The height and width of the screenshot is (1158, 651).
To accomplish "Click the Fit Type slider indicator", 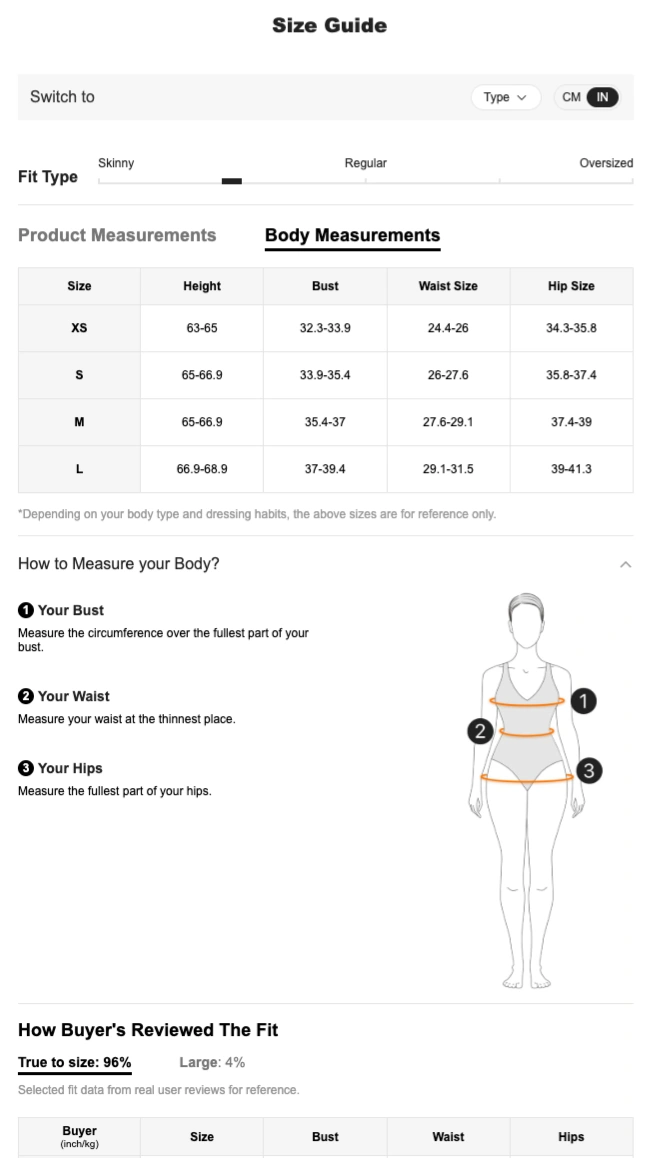I will tap(232, 181).
